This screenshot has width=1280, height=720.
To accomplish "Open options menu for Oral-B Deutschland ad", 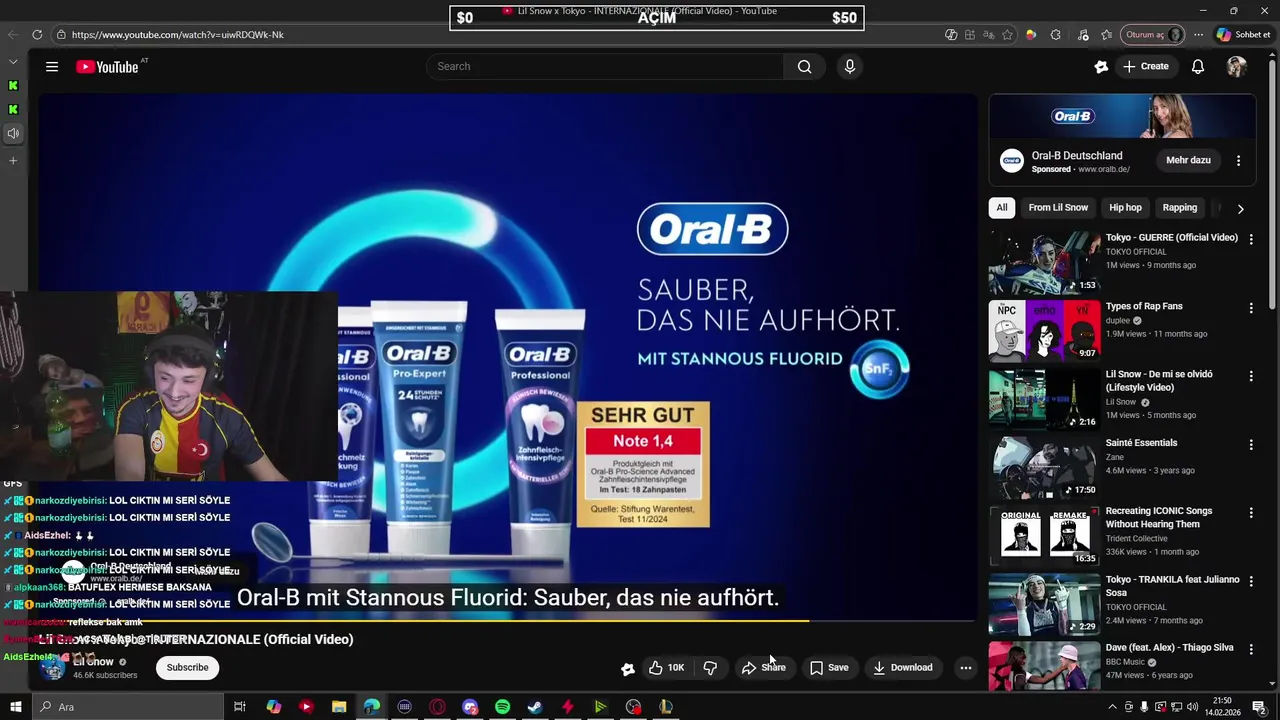I will 1238,160.
